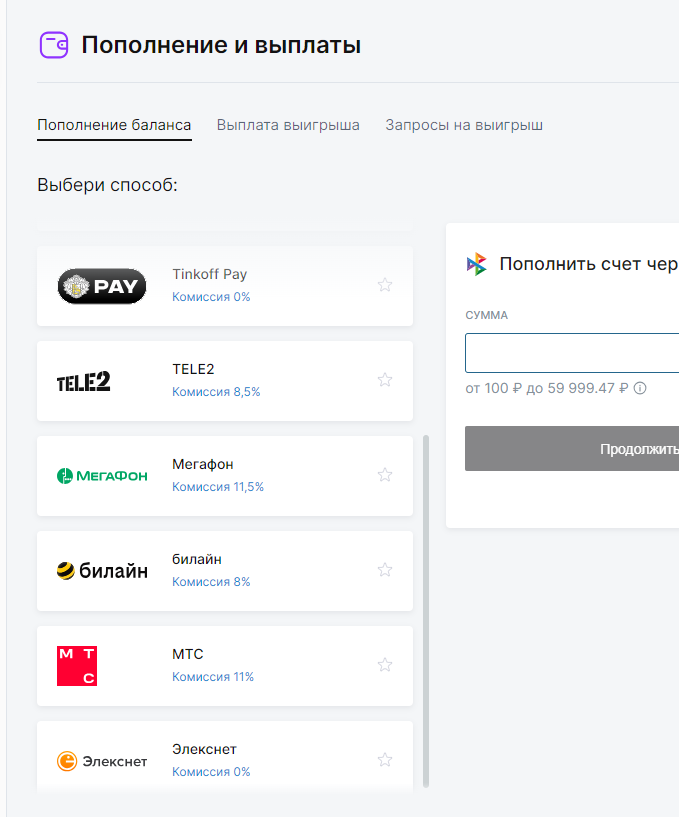The height and width of the screenshot is (817, 679).
Task: Click the Tinkoff PAY logo
Action: click(x=102, y=286)
